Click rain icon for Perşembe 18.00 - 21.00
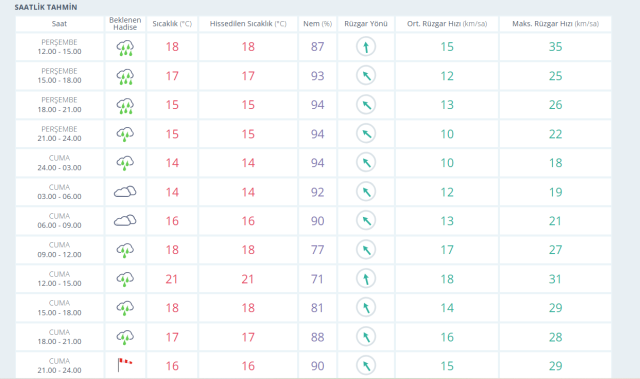 tap(125, 106)
